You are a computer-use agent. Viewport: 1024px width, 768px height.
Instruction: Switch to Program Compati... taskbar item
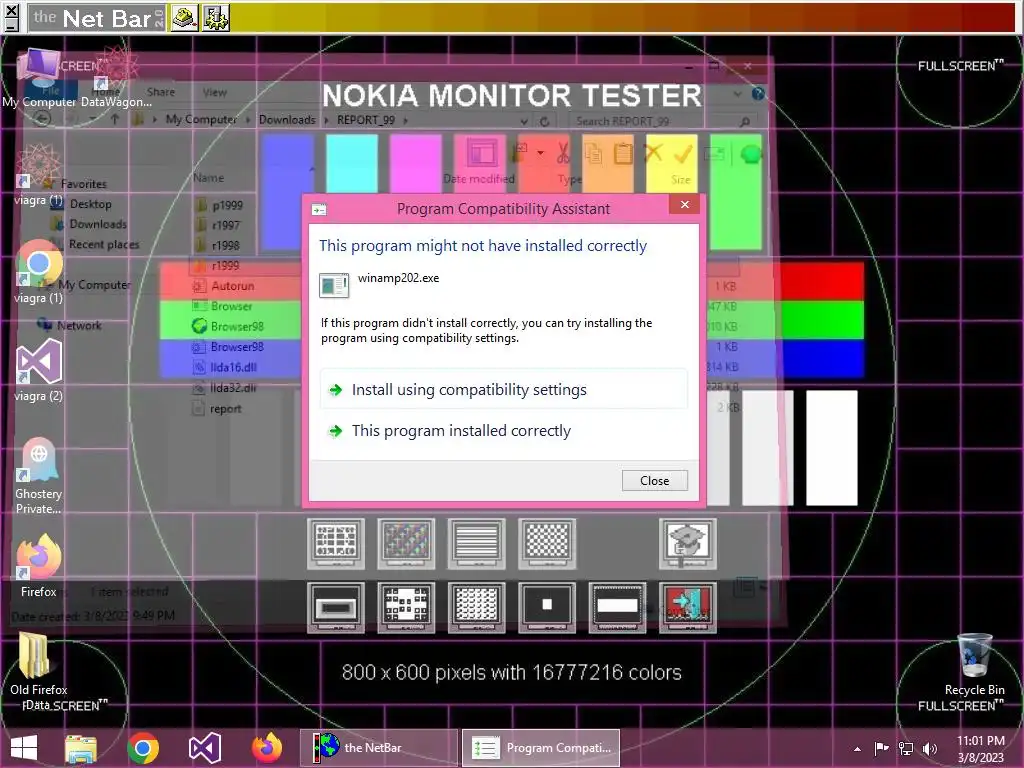point(541,748)
